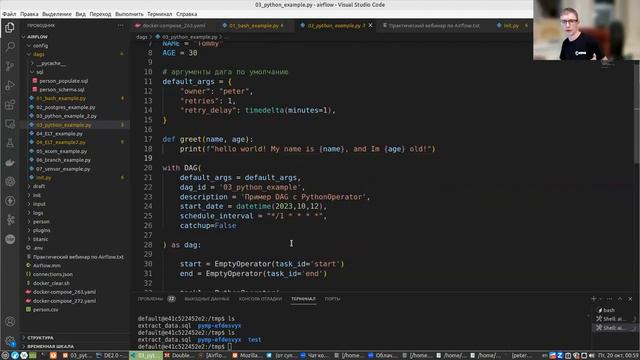Open the Выходные данные panel tab
This screenshot has width=640, height=360.
pos(207,299)
